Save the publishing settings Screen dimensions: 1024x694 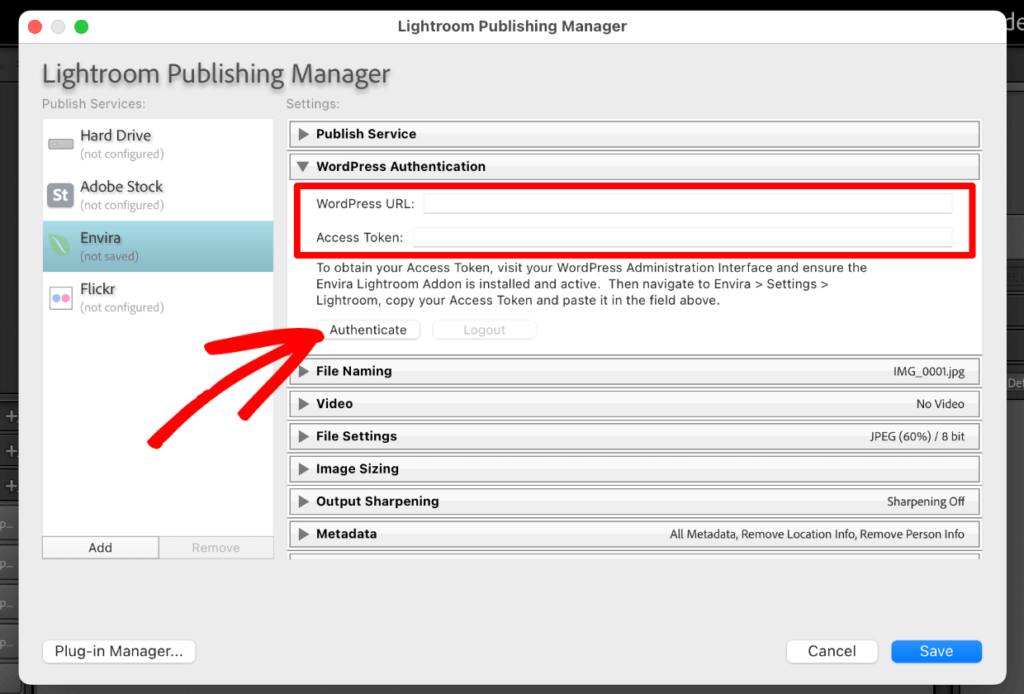(x=936, y=651)
